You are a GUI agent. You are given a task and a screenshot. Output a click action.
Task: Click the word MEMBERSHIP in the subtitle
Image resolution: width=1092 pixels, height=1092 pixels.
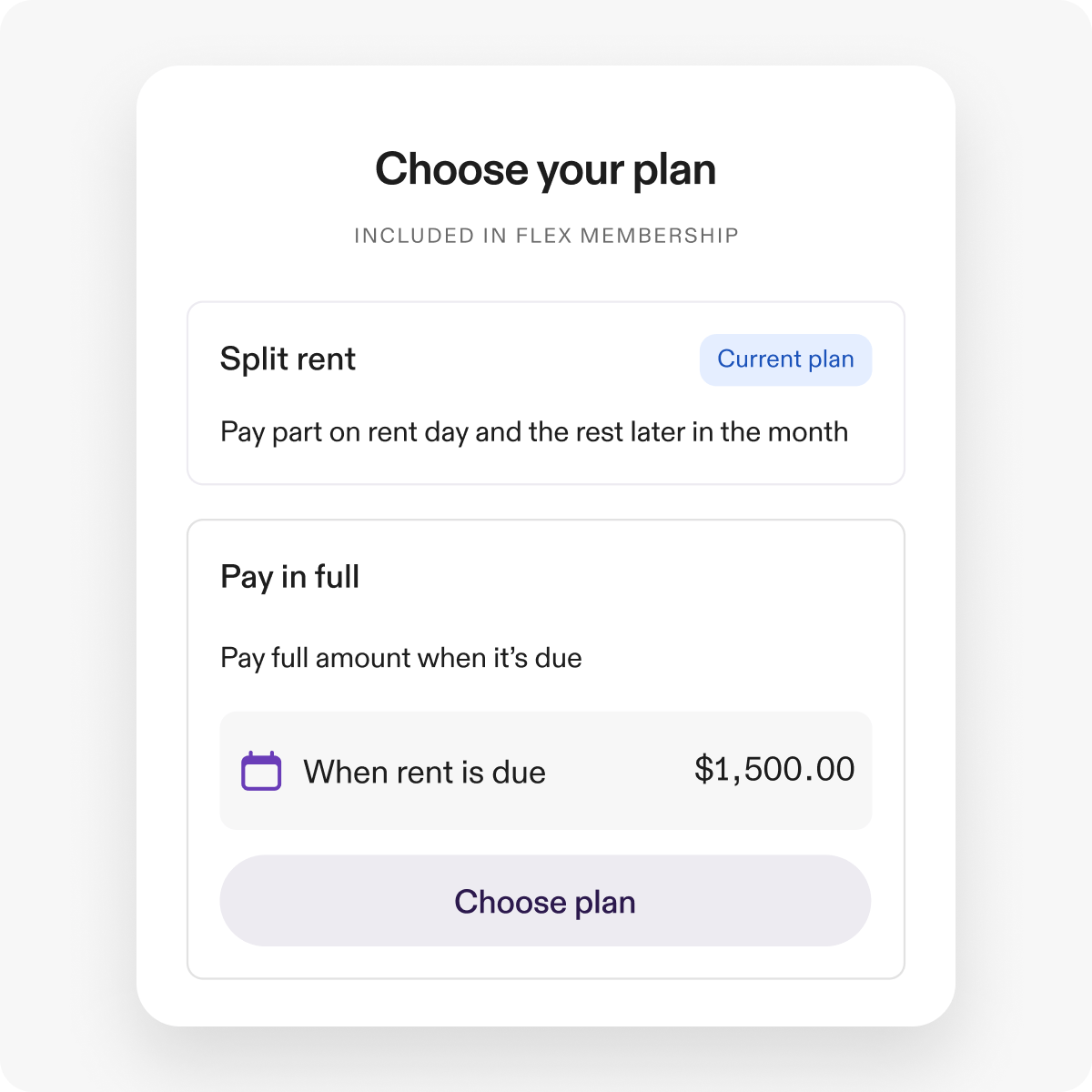pos(659,236)
